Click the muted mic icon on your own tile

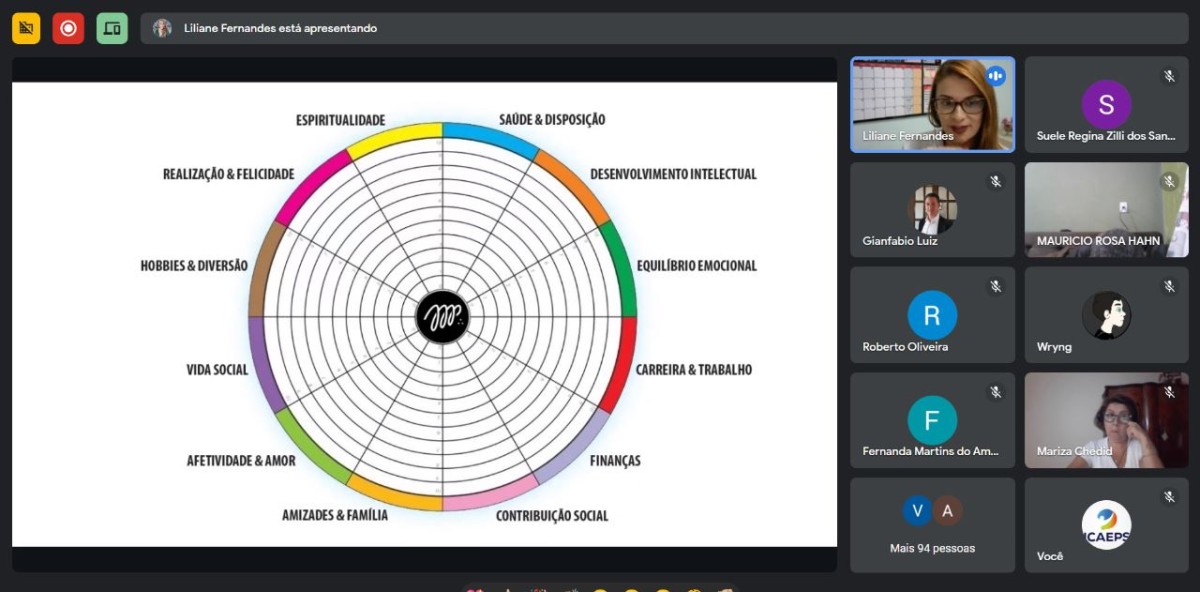[1169, 497]
